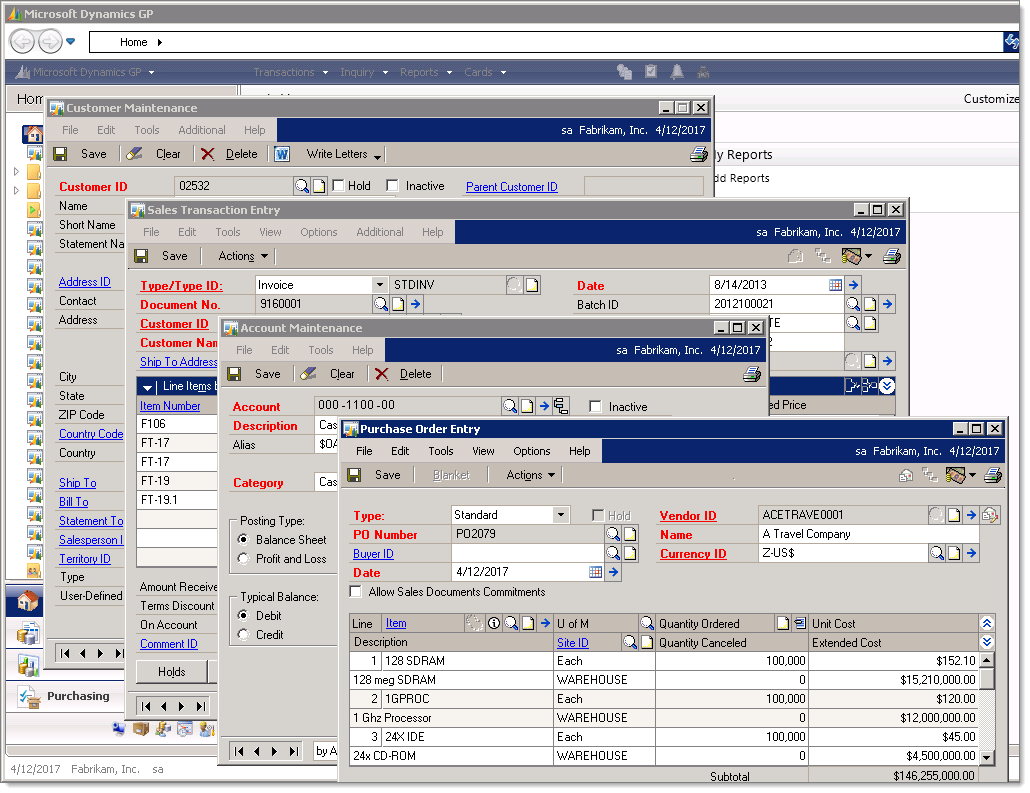Open Microsoft Dynamics GP main menu dropdown

(152, 72)
